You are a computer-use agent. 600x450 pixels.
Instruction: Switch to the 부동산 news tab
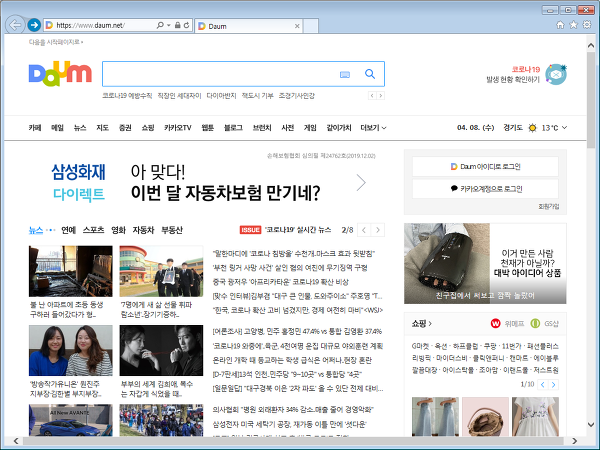point(172,230)
